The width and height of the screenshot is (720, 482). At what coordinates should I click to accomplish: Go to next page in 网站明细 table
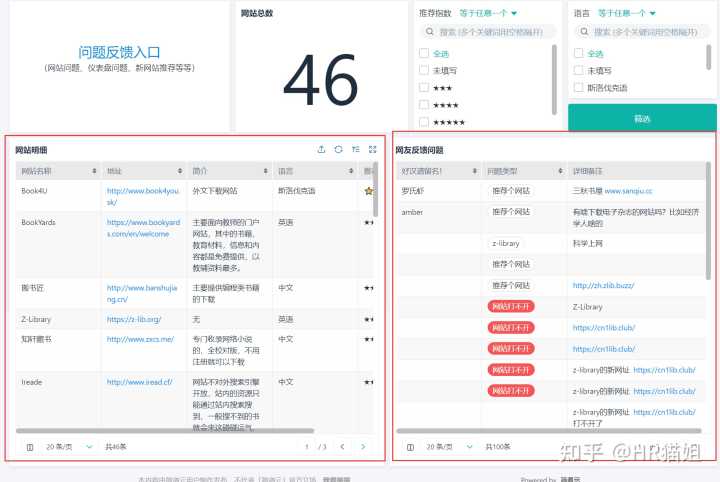click(363, 447)
